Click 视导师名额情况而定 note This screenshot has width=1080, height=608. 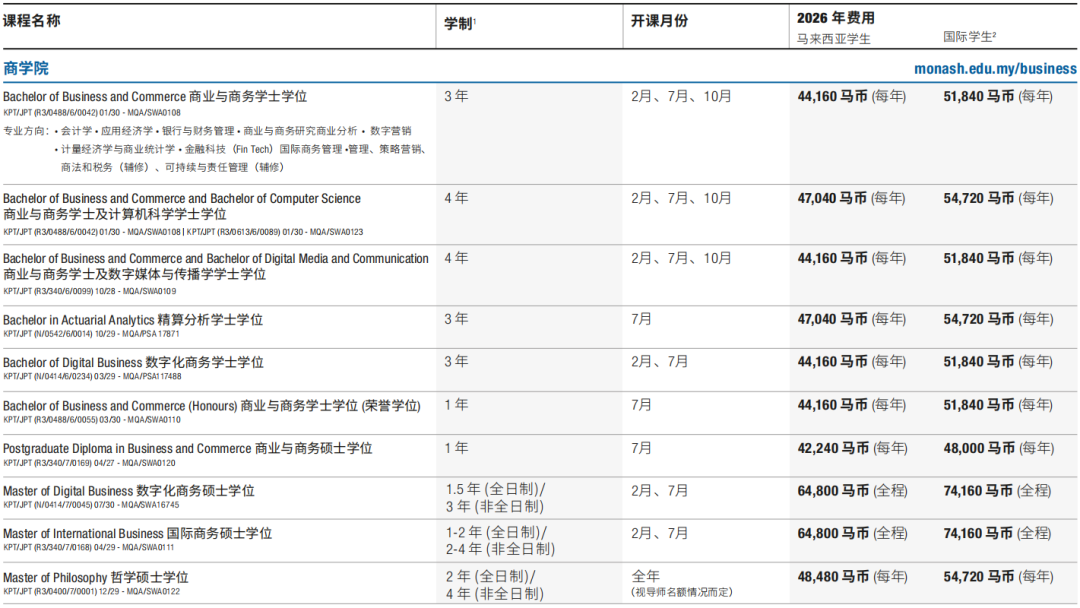pyautogui.click(x=682, y=592)
